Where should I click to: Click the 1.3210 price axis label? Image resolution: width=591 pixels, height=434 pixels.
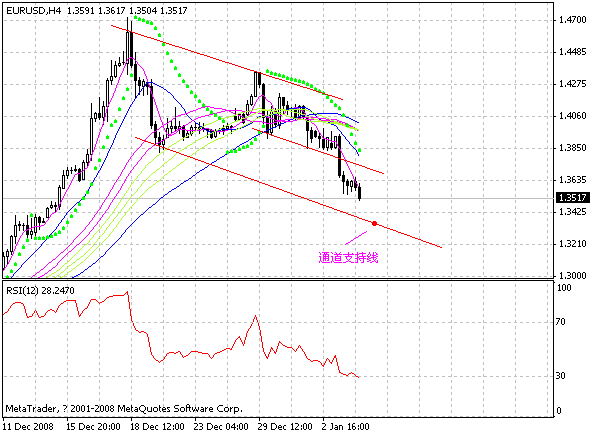click(573, 244)
